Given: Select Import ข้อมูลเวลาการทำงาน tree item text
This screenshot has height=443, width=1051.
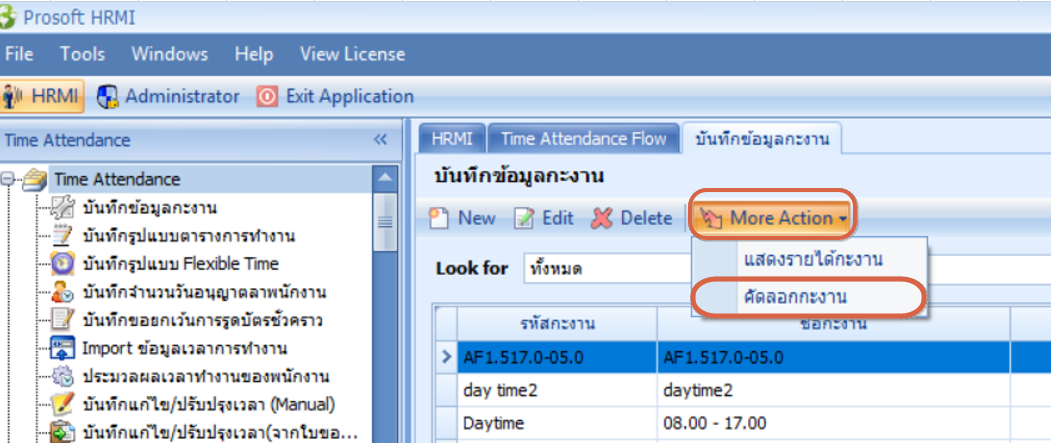Looking at the screenshot, I should click(185, 349).
